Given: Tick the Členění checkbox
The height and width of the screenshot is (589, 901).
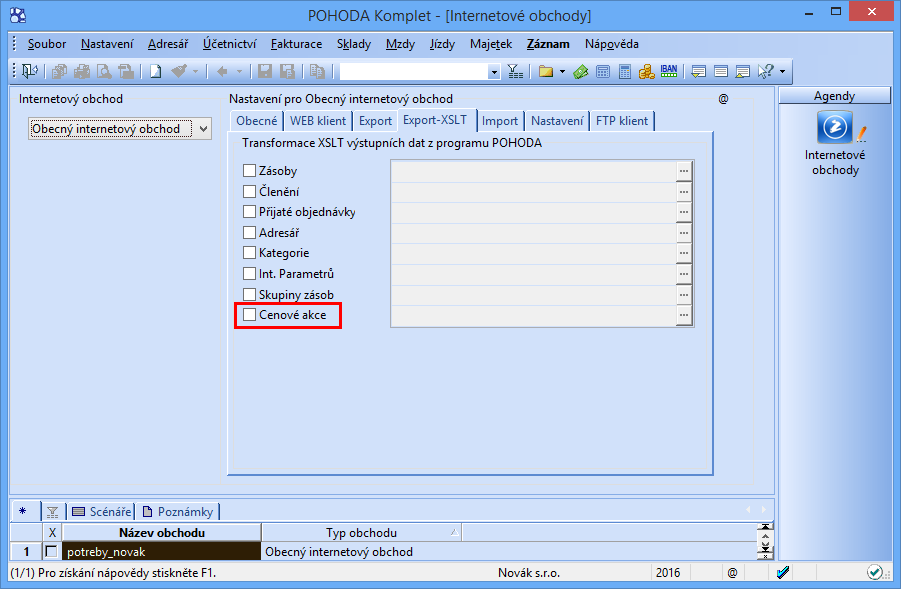Looking at the screenshot, I should pyautogui.click(x=249, y=191).
